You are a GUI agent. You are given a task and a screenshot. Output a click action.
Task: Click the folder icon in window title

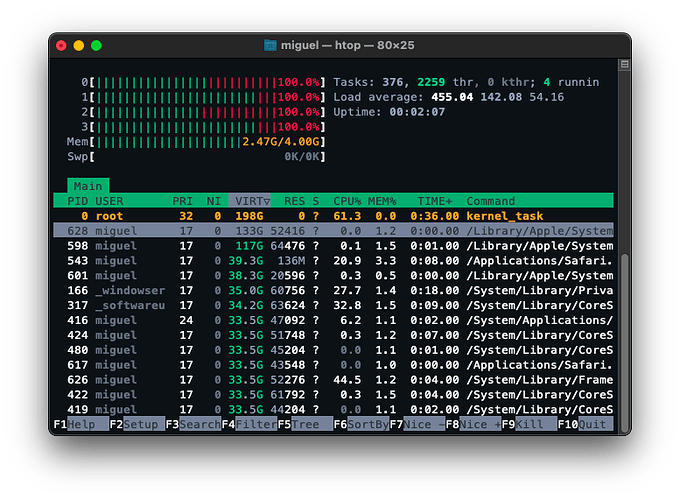270,45
